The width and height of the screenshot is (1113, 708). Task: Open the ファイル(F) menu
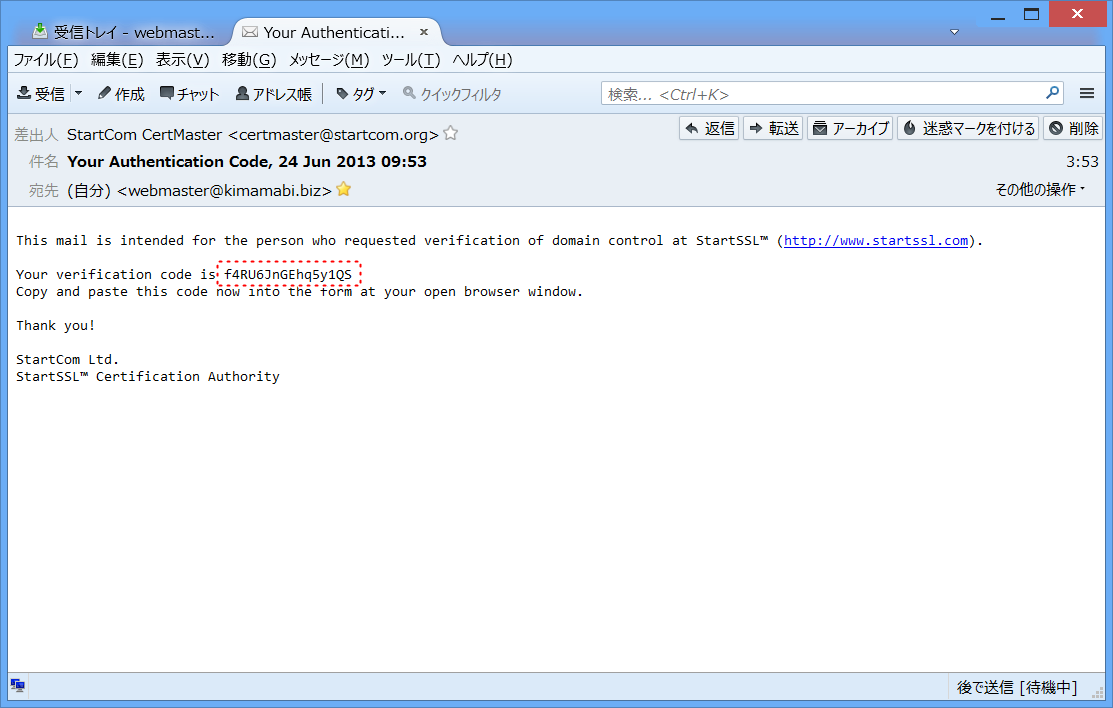45,60
